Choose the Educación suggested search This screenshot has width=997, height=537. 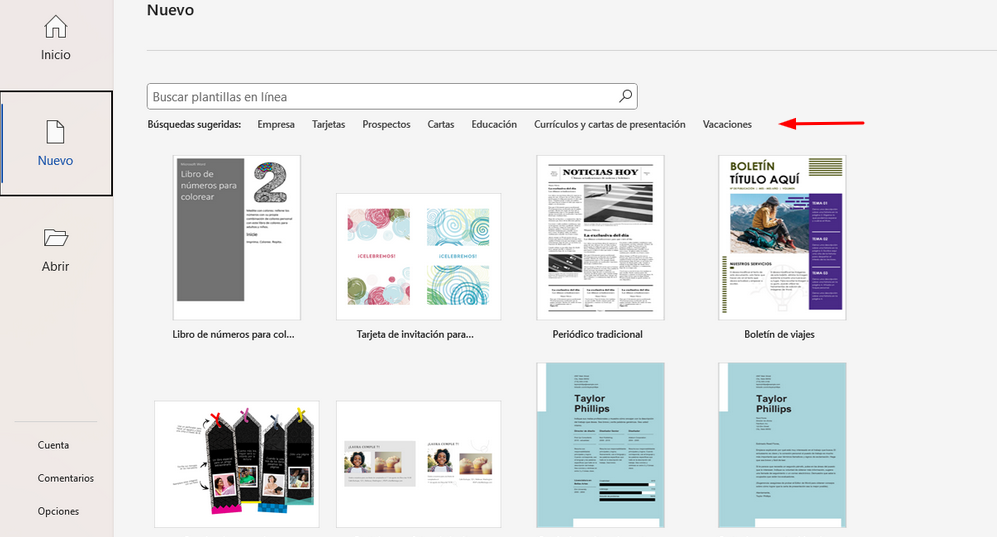494,125
